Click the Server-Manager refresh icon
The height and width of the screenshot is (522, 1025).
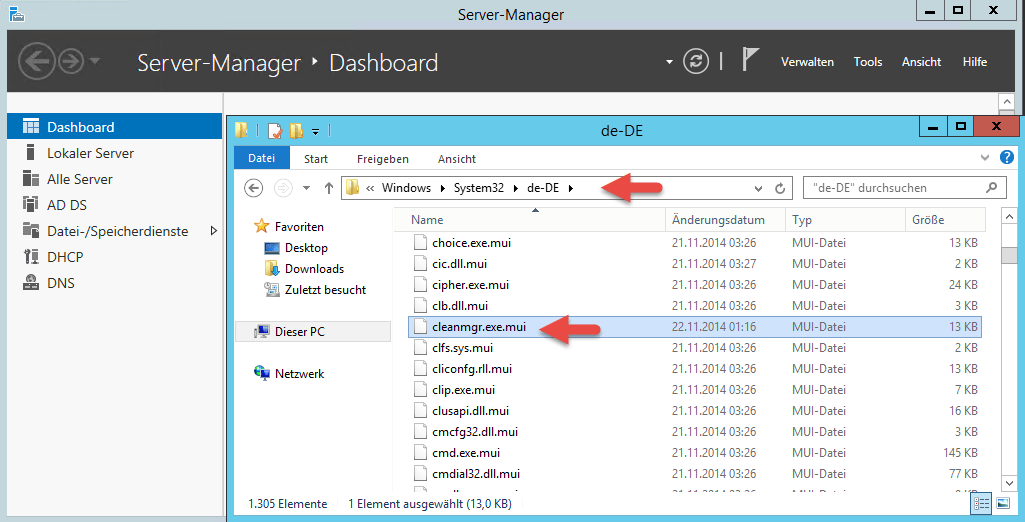696,61
